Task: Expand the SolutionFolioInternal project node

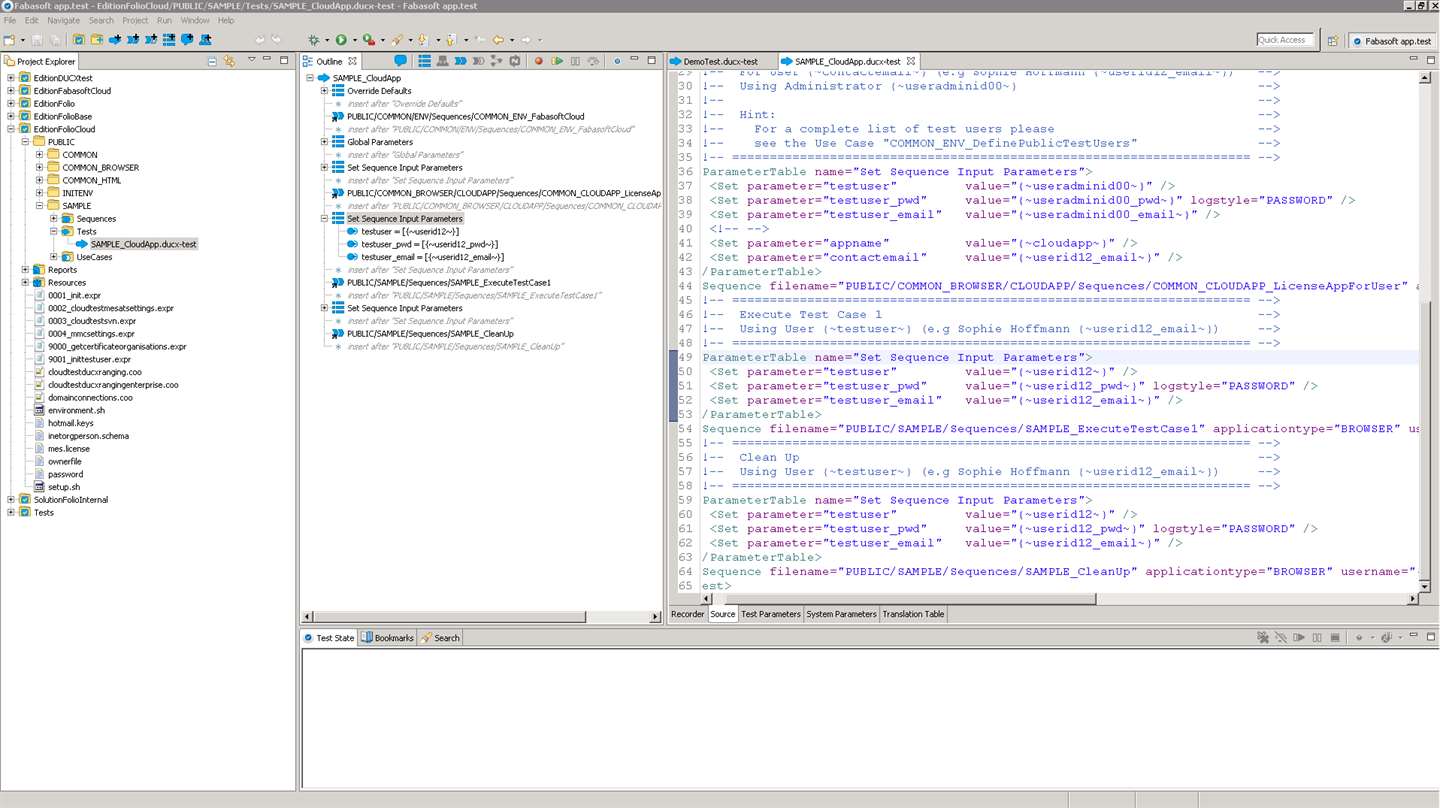Action: tap(11, 500)
